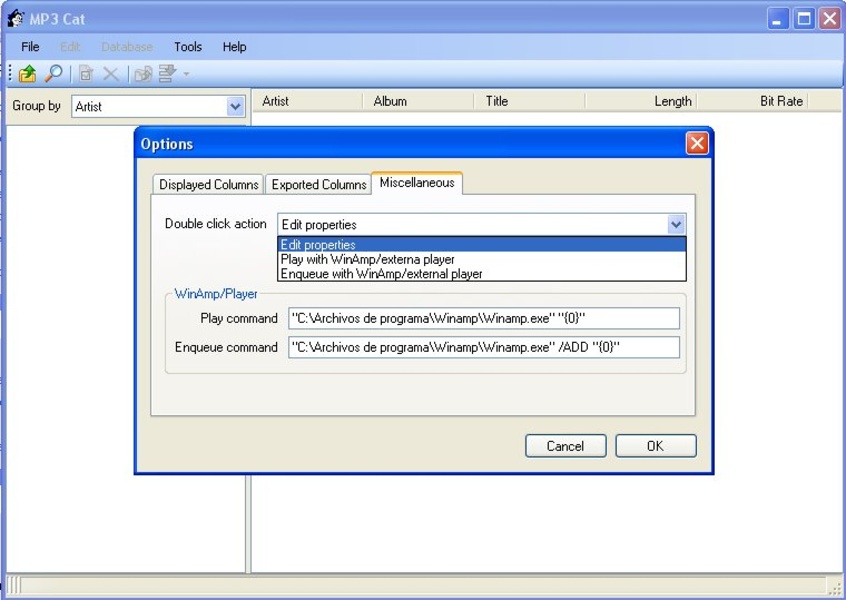This screenshot has height=600, width=846.
Task: Collapse the Double click action dropdown arrow
Action: (676, 225)
